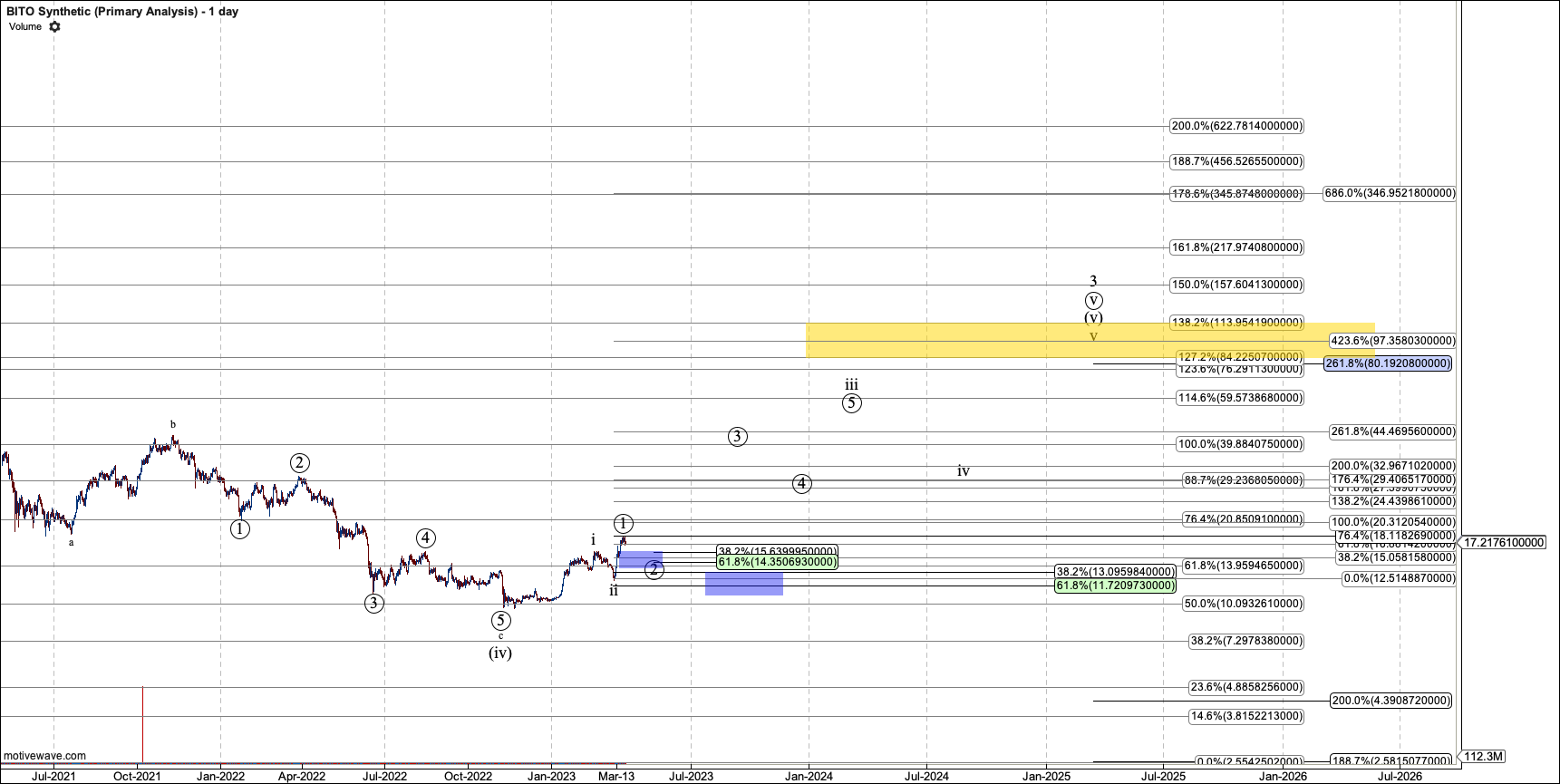The height and width of the screenshot is (784, 1560).
Task: Open the Volume study settings gear
Action: pyautogui.click(x=54, y=26)
